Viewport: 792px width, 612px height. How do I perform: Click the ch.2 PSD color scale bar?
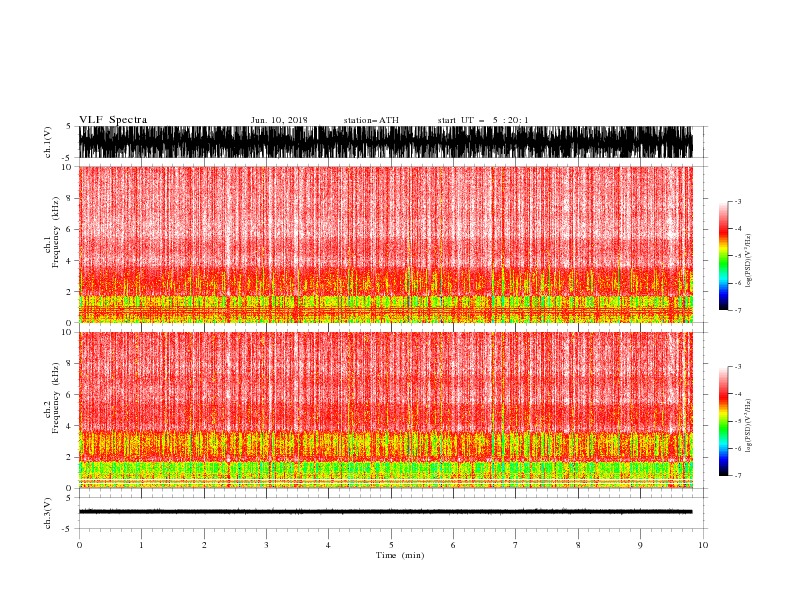(x=723, y=421)
